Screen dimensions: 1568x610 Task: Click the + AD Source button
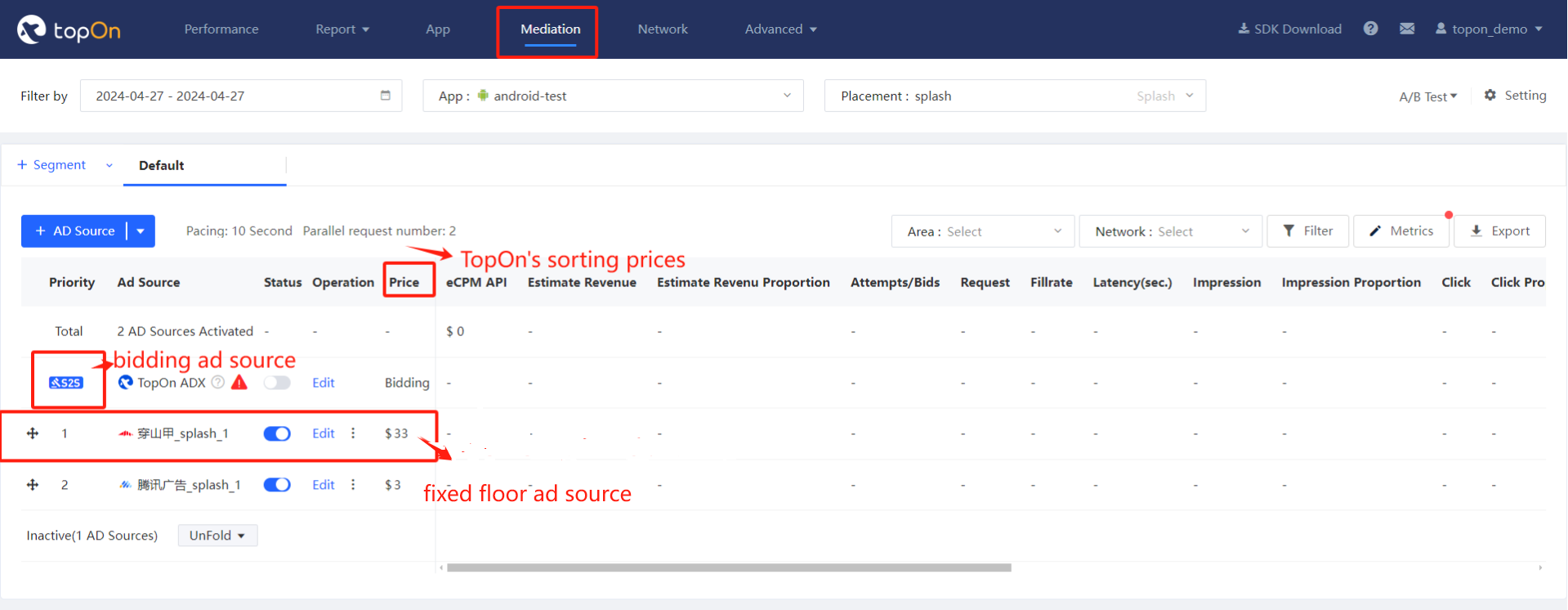point(74,231)
